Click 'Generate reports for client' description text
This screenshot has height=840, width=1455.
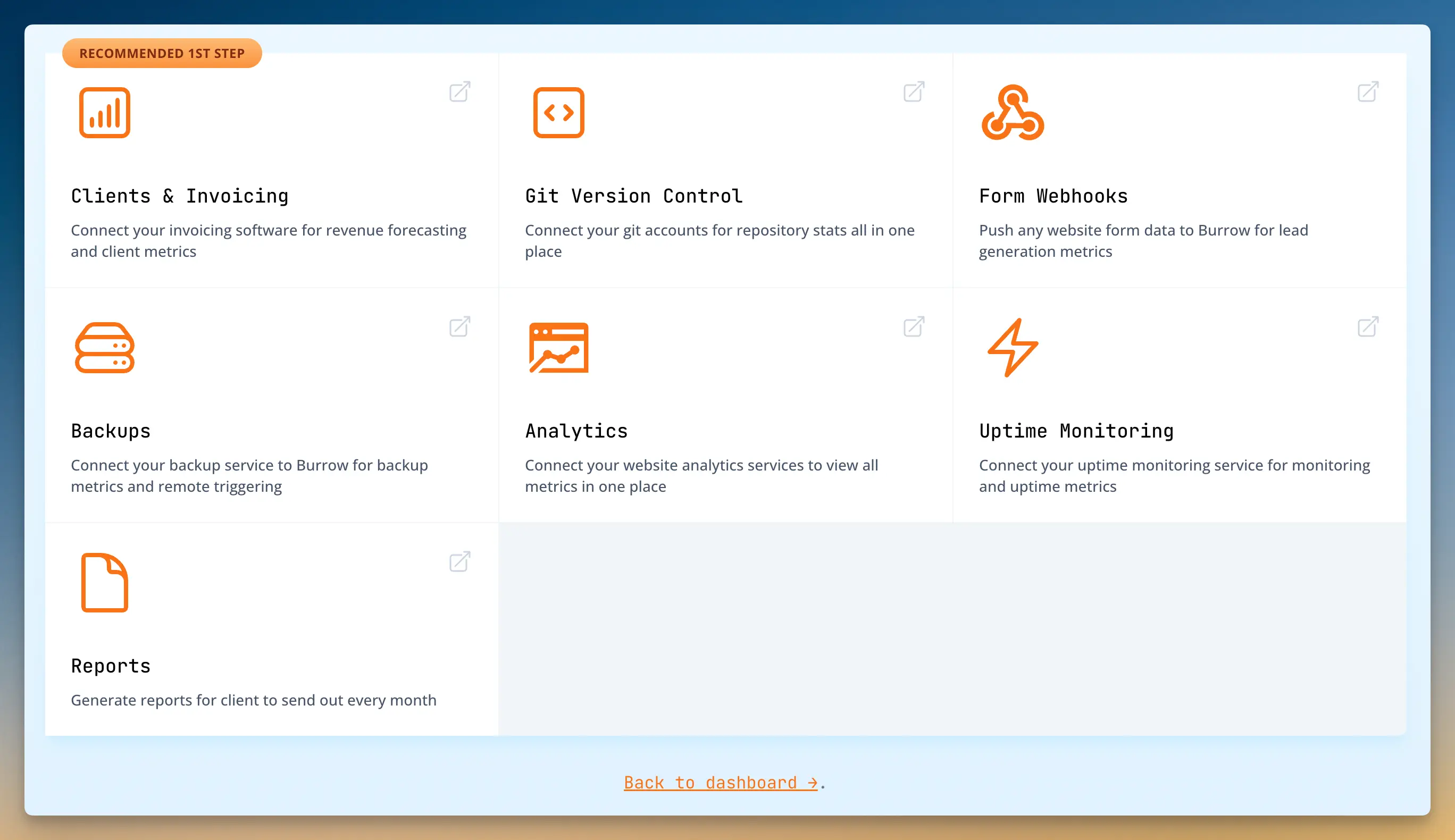coord(253,700)
